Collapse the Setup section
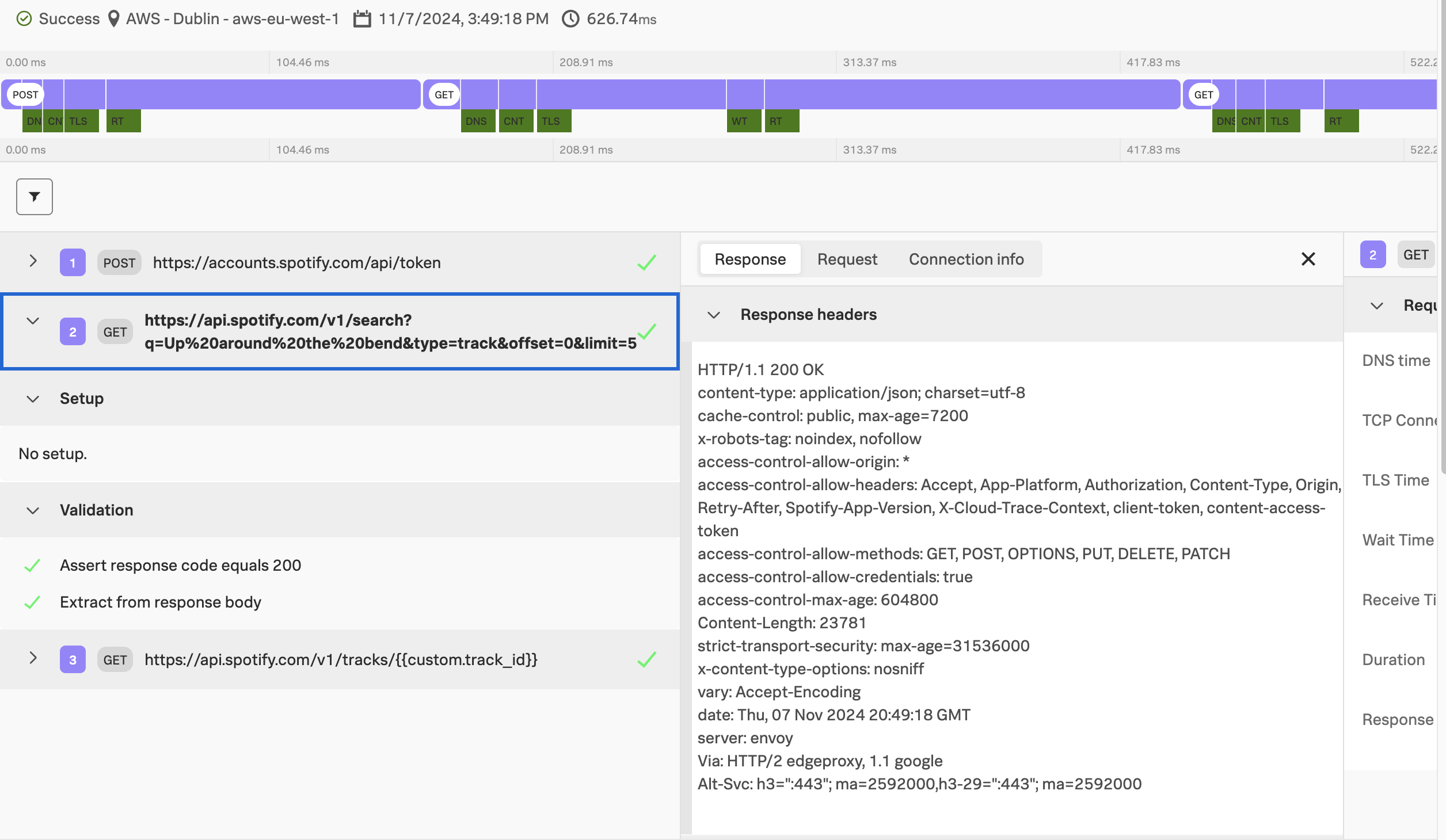Image resolution: width=1446 pixels, height=840 pixels. click(33, 399)
